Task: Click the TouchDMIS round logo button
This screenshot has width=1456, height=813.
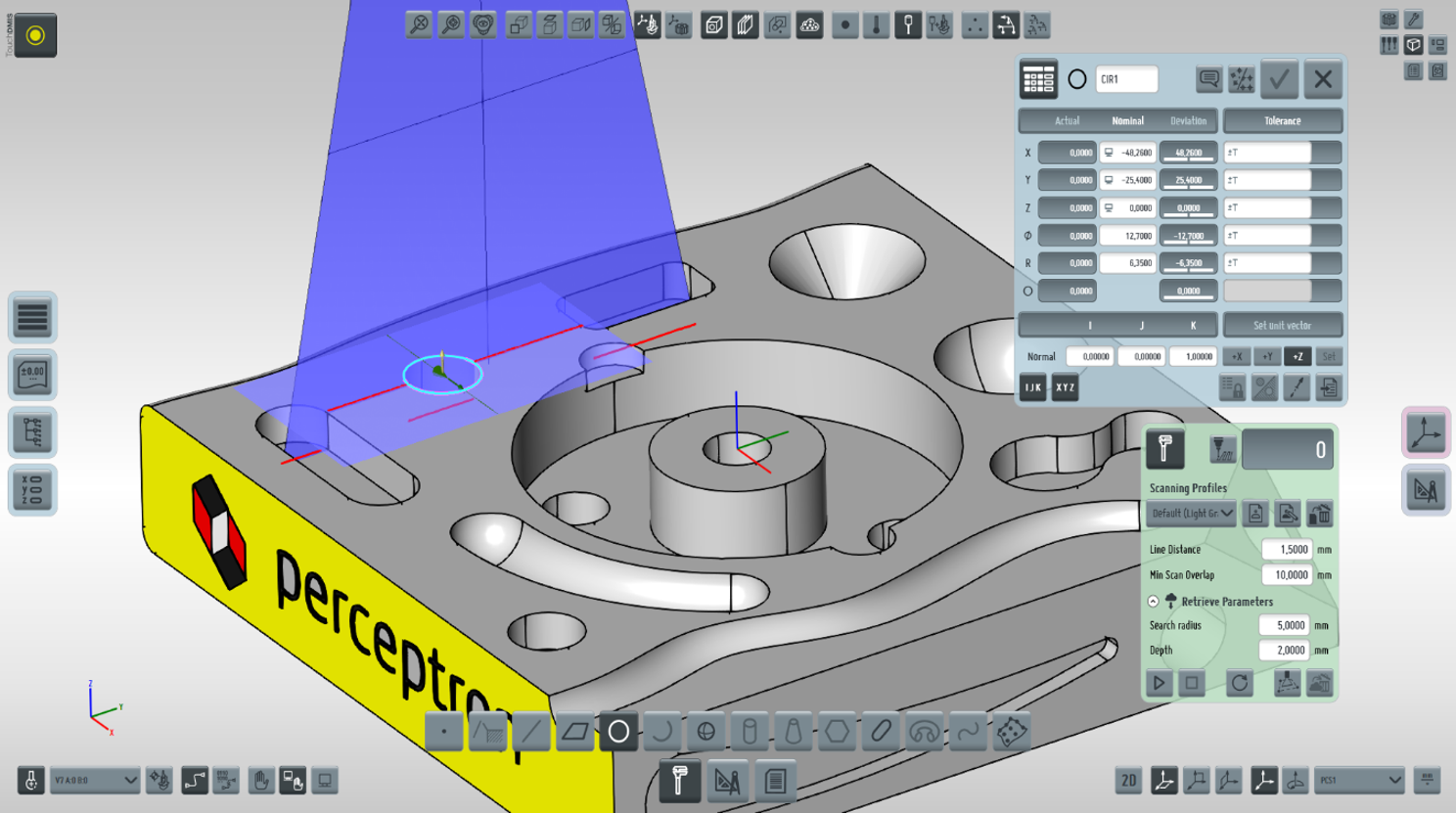Action: click(35, 35)
